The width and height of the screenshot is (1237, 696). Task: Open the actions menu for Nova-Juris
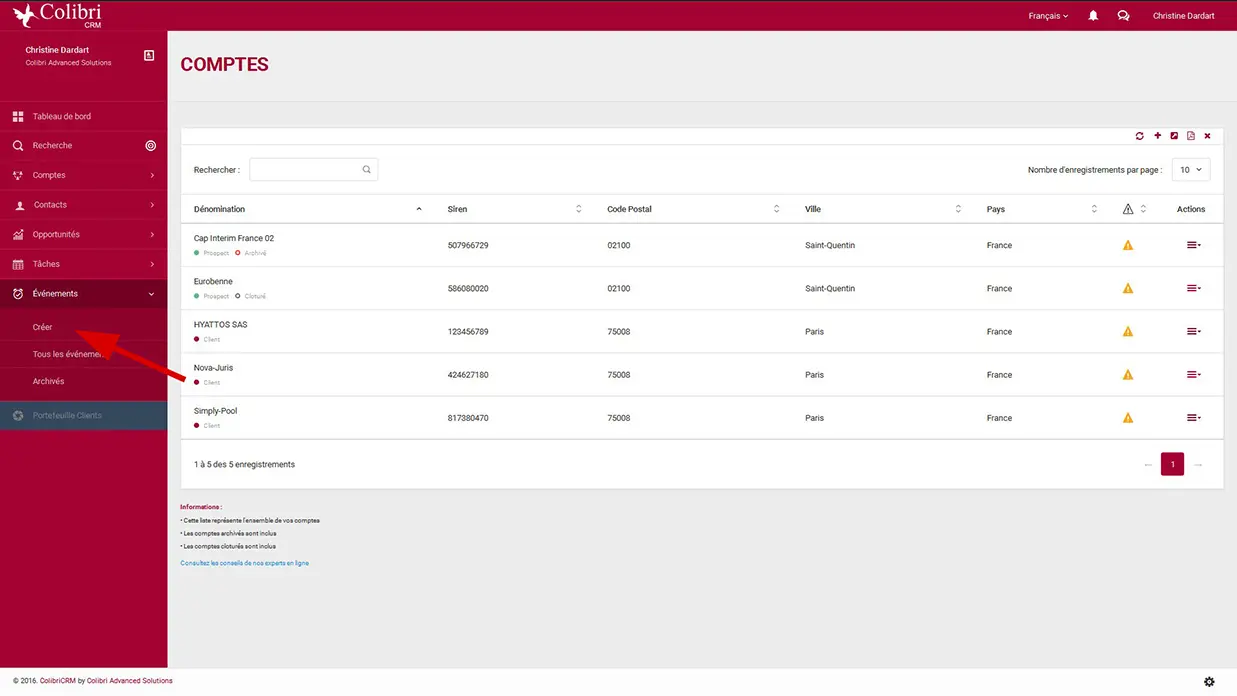click(x=1193, y=375)
